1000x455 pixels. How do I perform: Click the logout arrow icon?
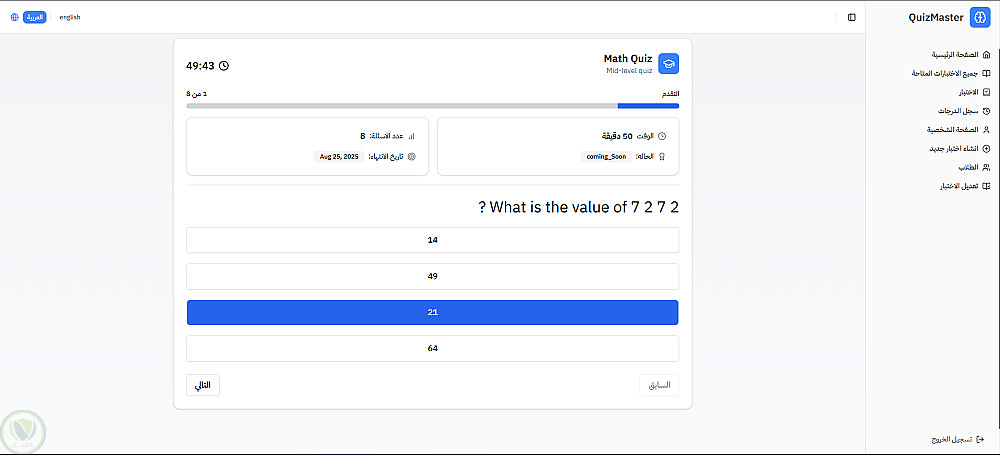(x=991, y=439)
